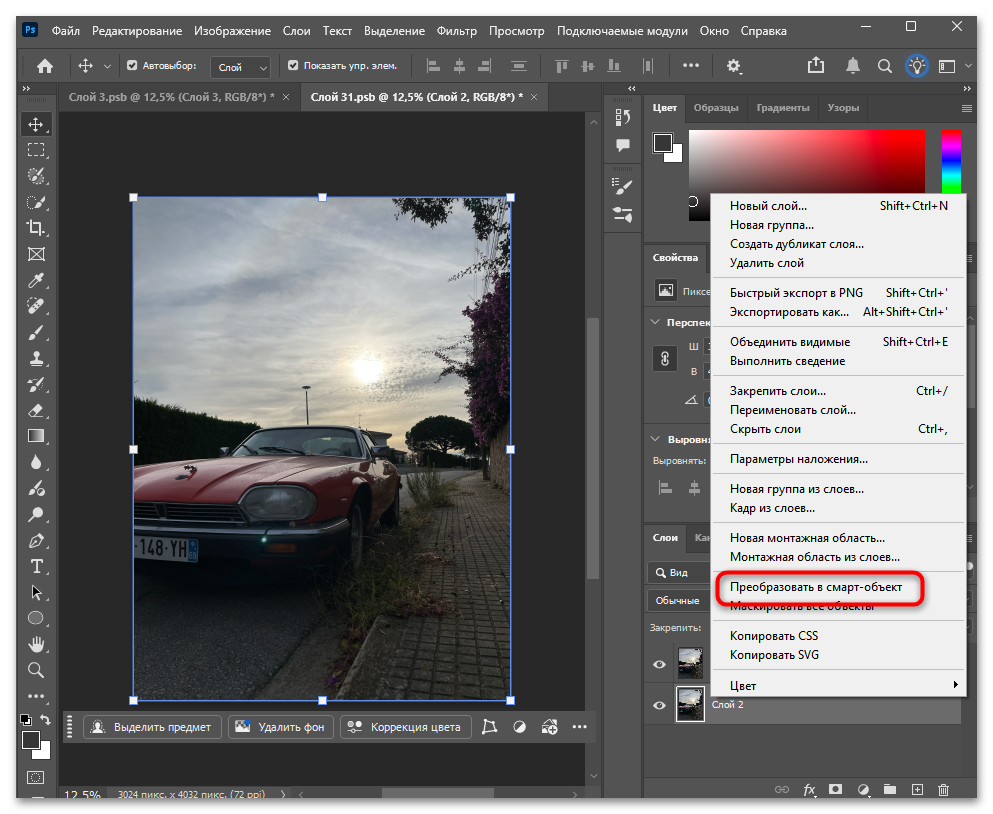This screenshot has width=993, height=814.
Task: Select the Eyedropper tool
Action: [36, 280]
